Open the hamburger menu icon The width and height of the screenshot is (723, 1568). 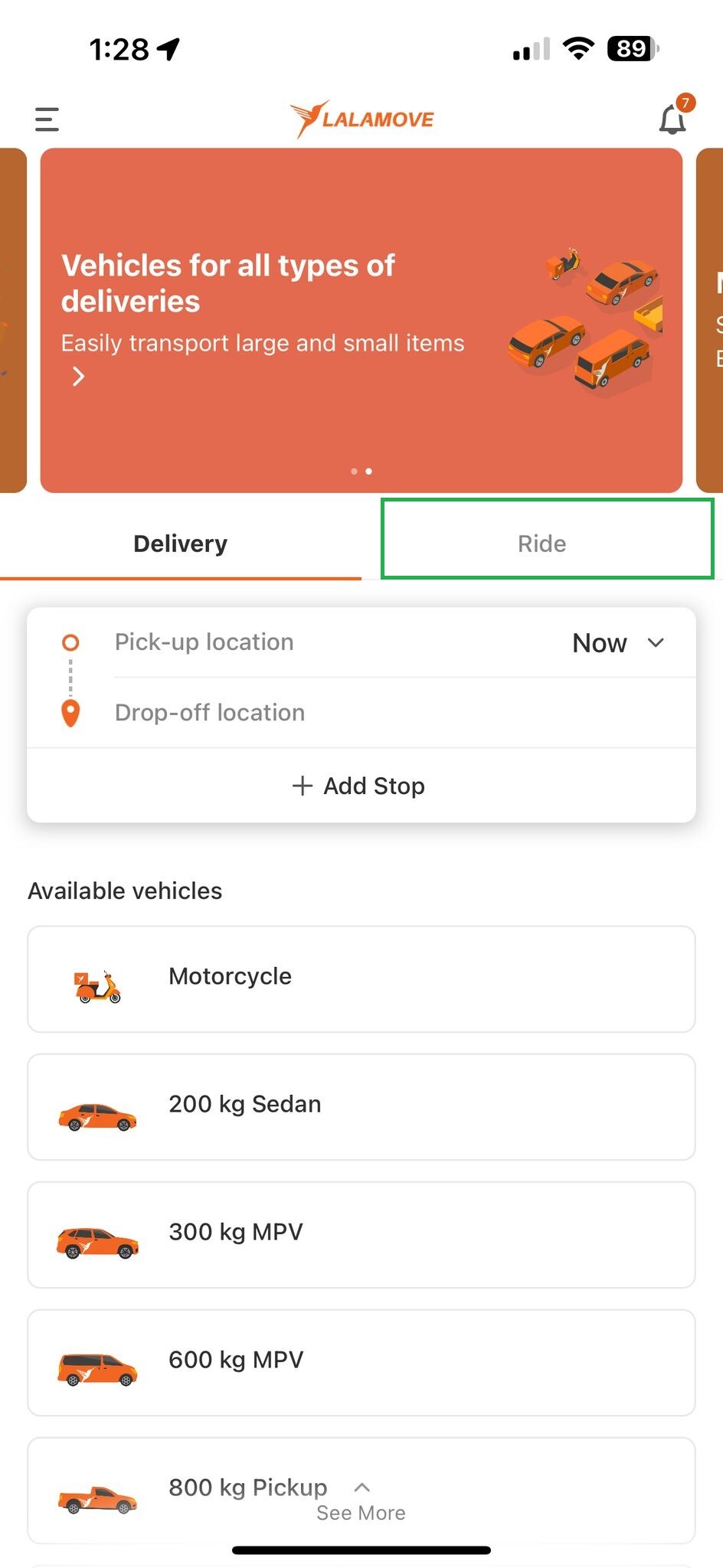click(47, 119)
